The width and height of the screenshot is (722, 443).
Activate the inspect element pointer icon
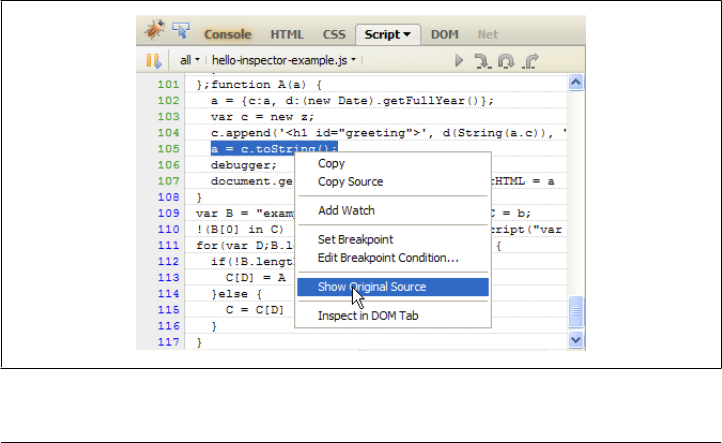pyautogui.click(x=180, y=30)
